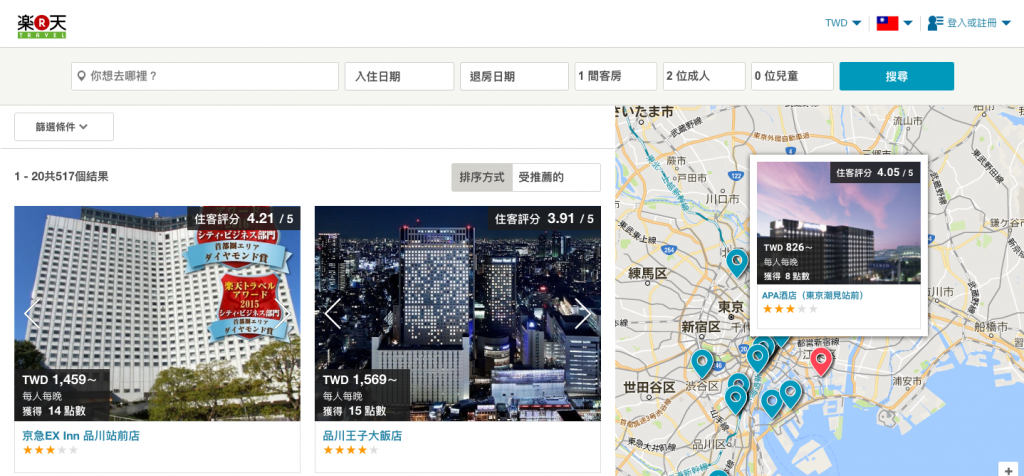
Task: Click the 住客評分 3.91 rating badge
Action: (x=544, y=218)
